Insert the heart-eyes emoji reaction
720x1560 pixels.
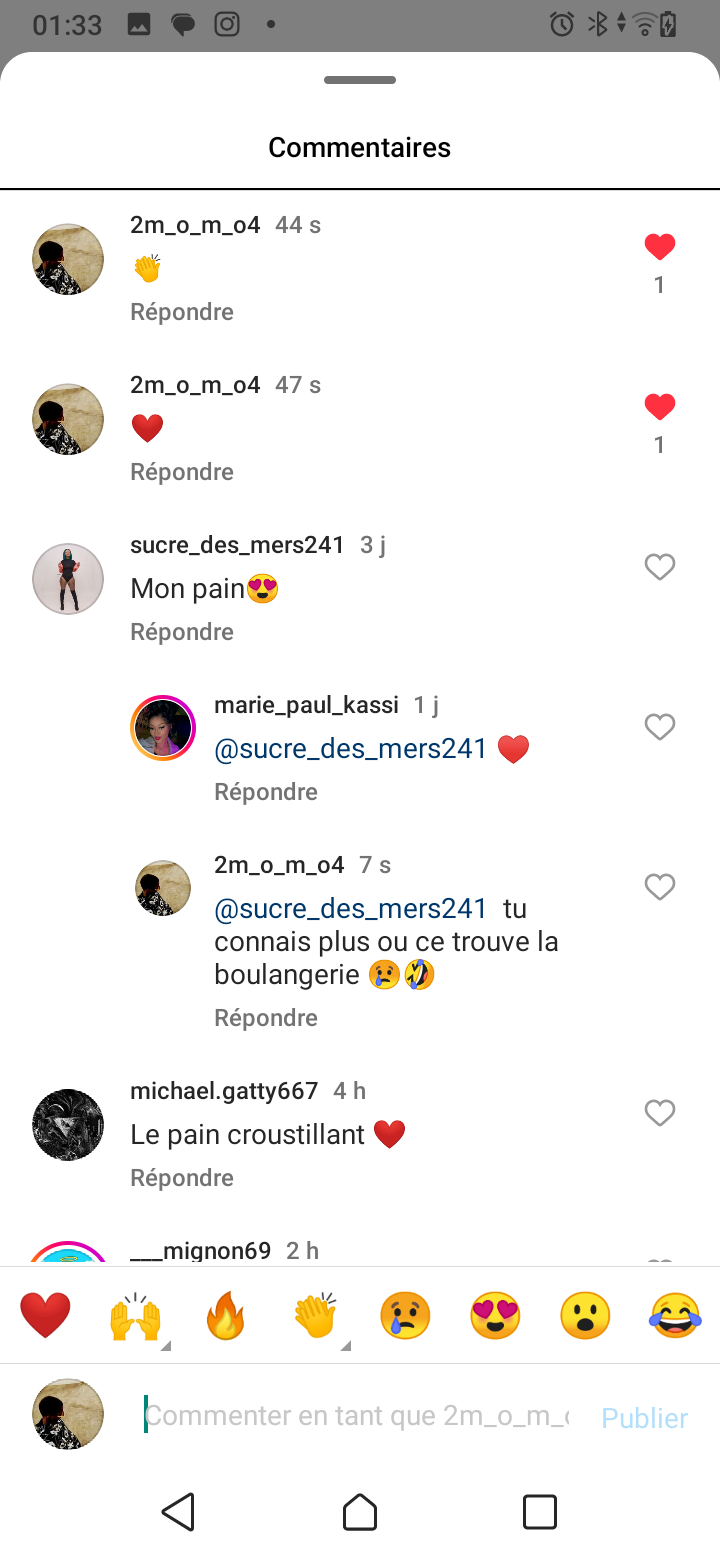495,1315
